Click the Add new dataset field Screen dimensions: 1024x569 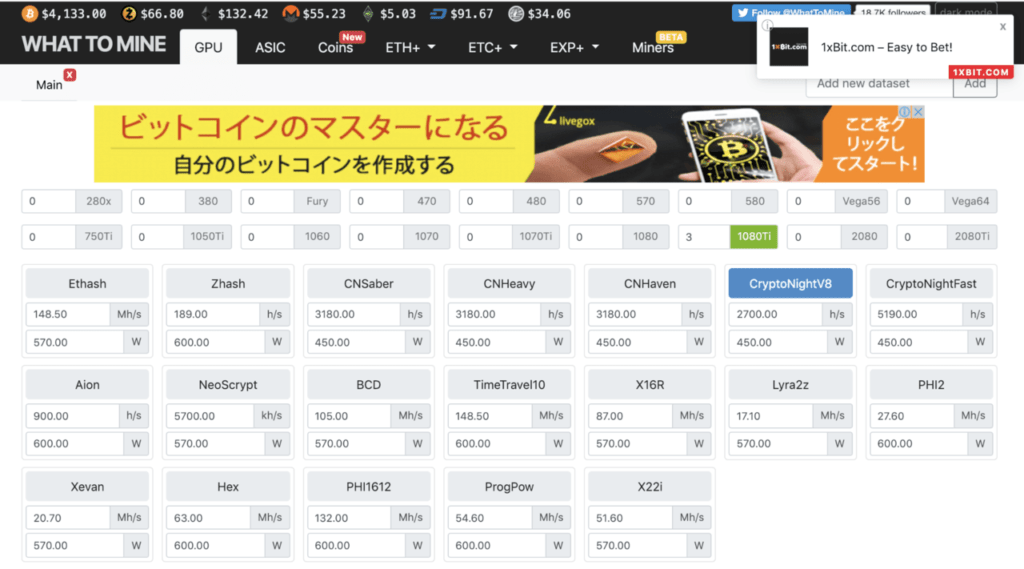coord(879,84)
